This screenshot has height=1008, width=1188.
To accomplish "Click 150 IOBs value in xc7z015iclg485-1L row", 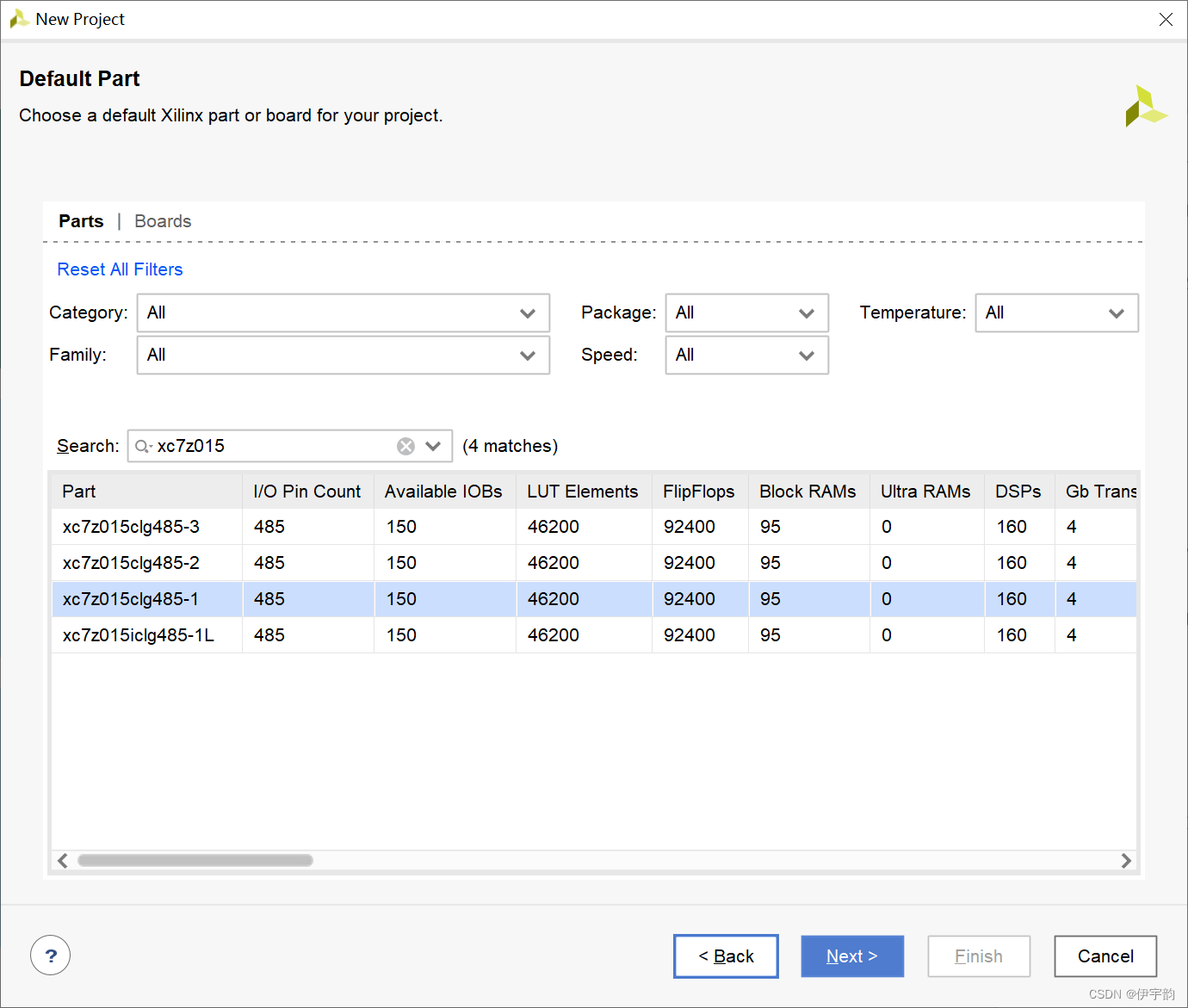I will click(x=401, y=635).
